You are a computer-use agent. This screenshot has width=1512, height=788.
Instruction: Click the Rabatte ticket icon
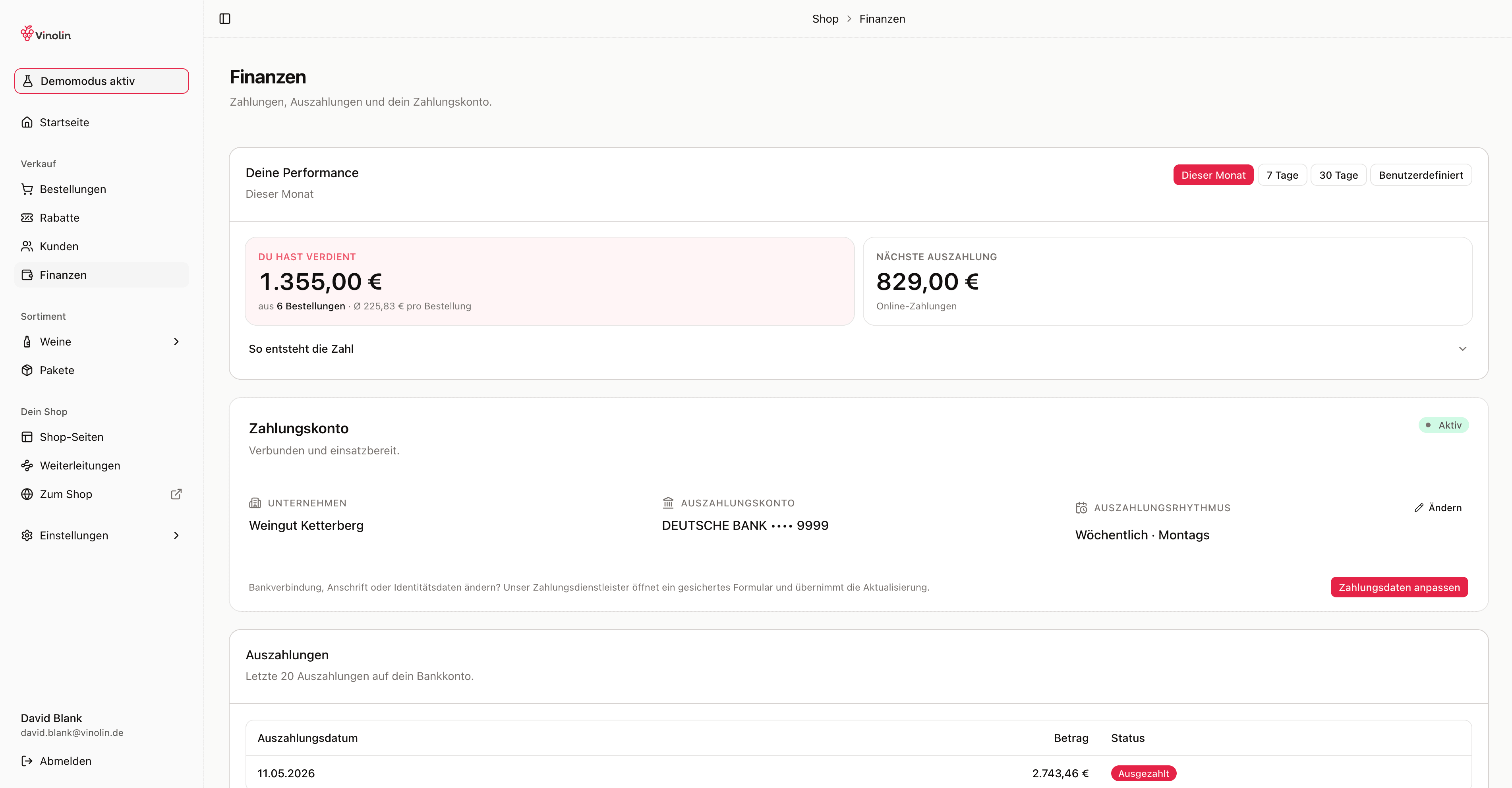(27, 218)
